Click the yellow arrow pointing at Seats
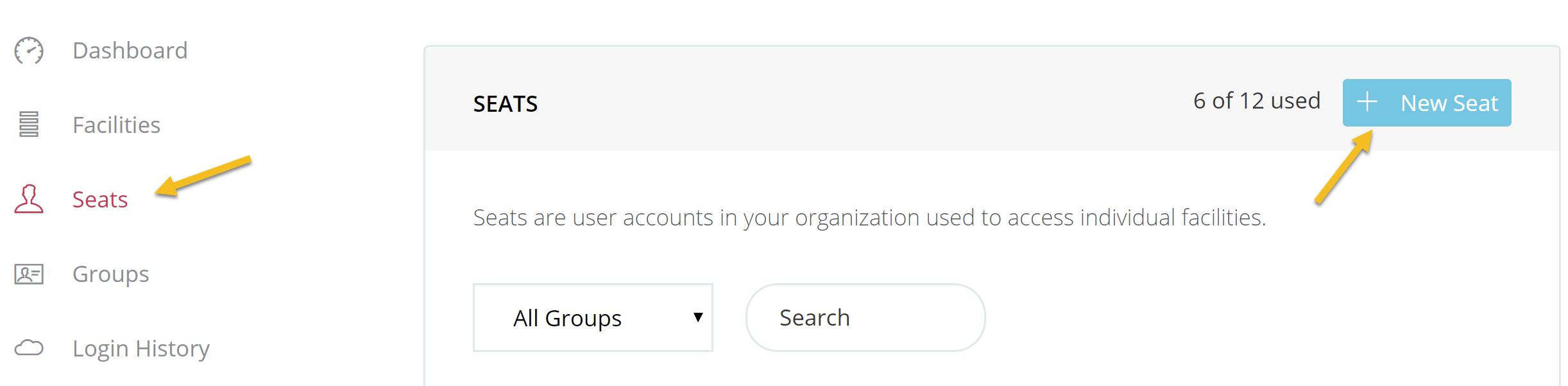1568x386 pixels. pyautogui.click(x=203, y=176)
